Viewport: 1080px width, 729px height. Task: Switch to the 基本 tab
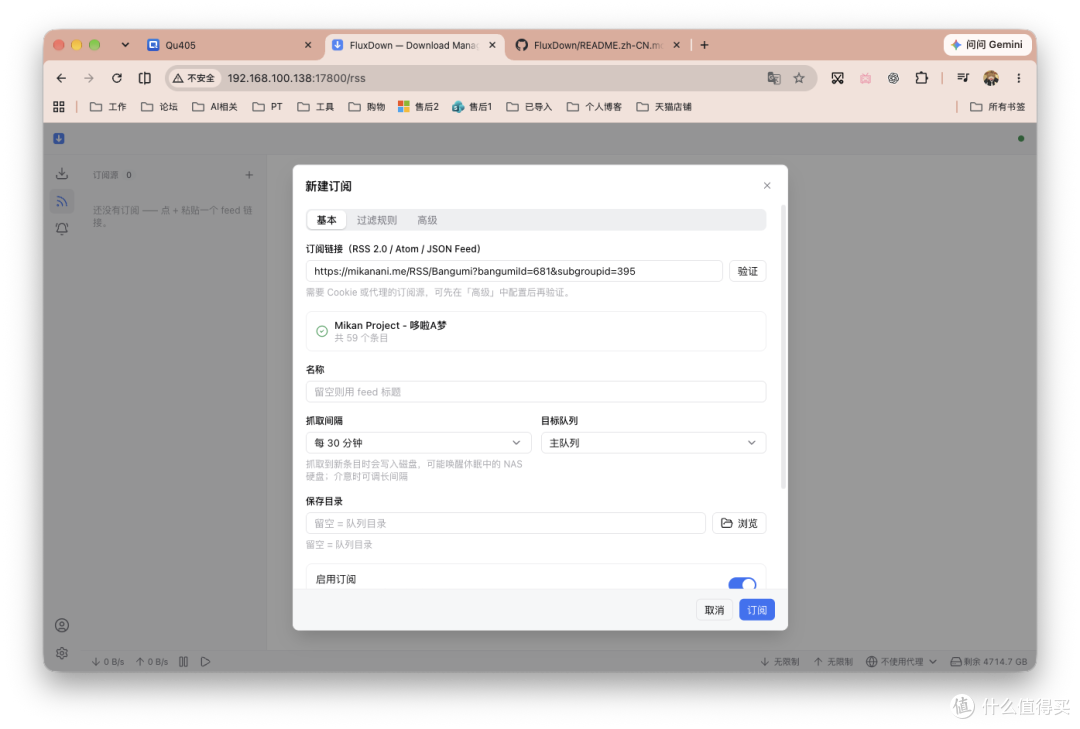[x=326, y=220]
